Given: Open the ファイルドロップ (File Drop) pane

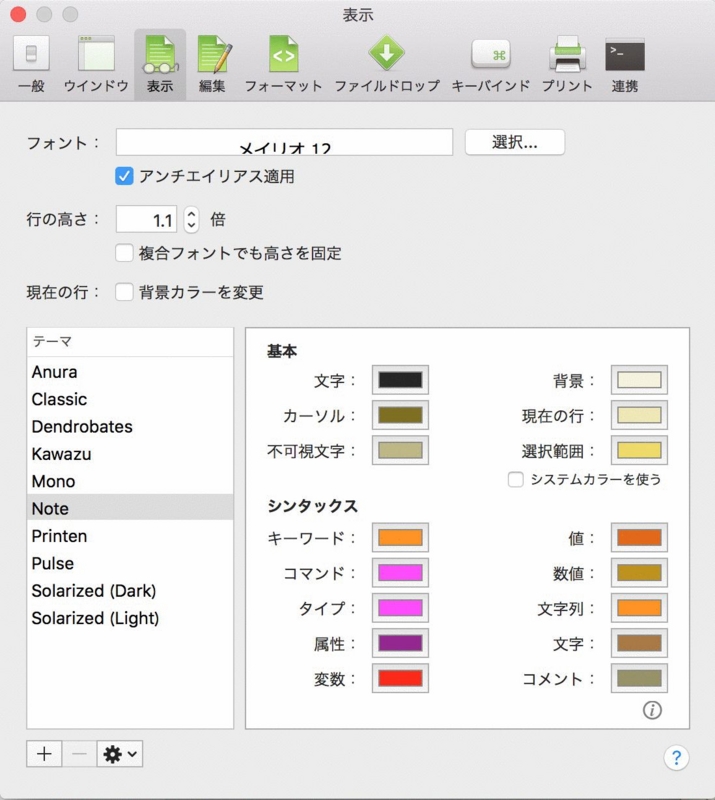Looking at the screenshot, I should coord(387,64).
